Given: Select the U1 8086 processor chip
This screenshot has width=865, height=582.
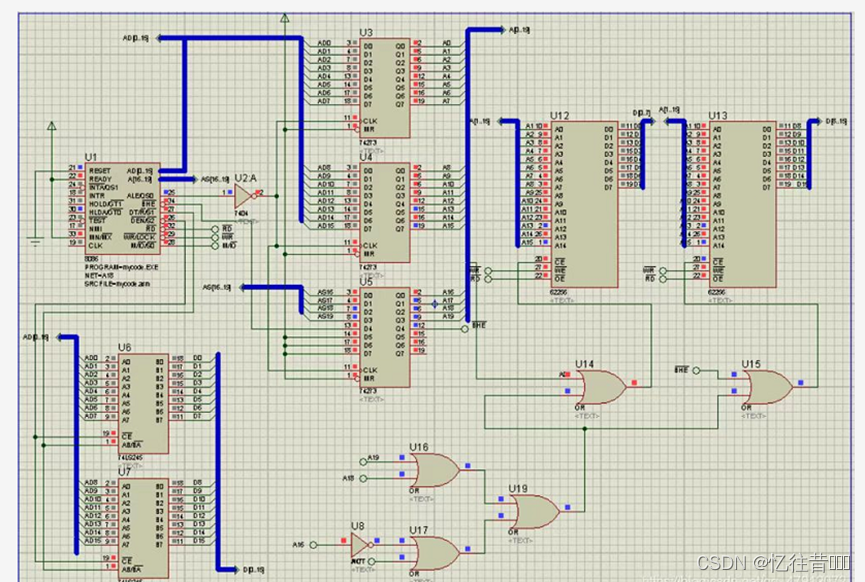Looking at the screenshot, I should click(x=122, y=208).
